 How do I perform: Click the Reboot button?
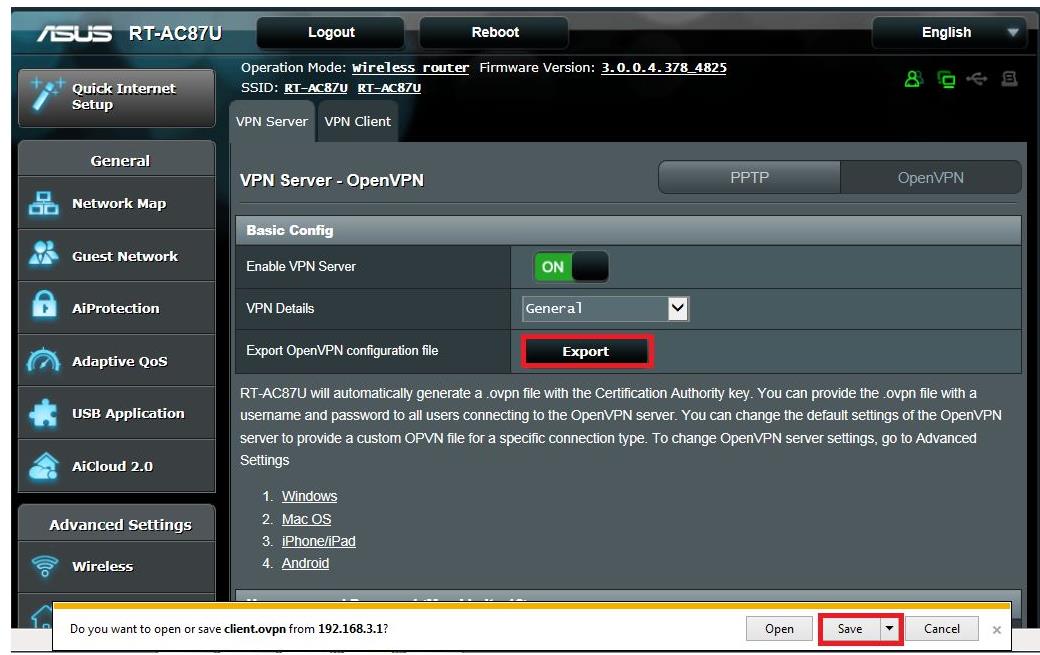(495, 32)
